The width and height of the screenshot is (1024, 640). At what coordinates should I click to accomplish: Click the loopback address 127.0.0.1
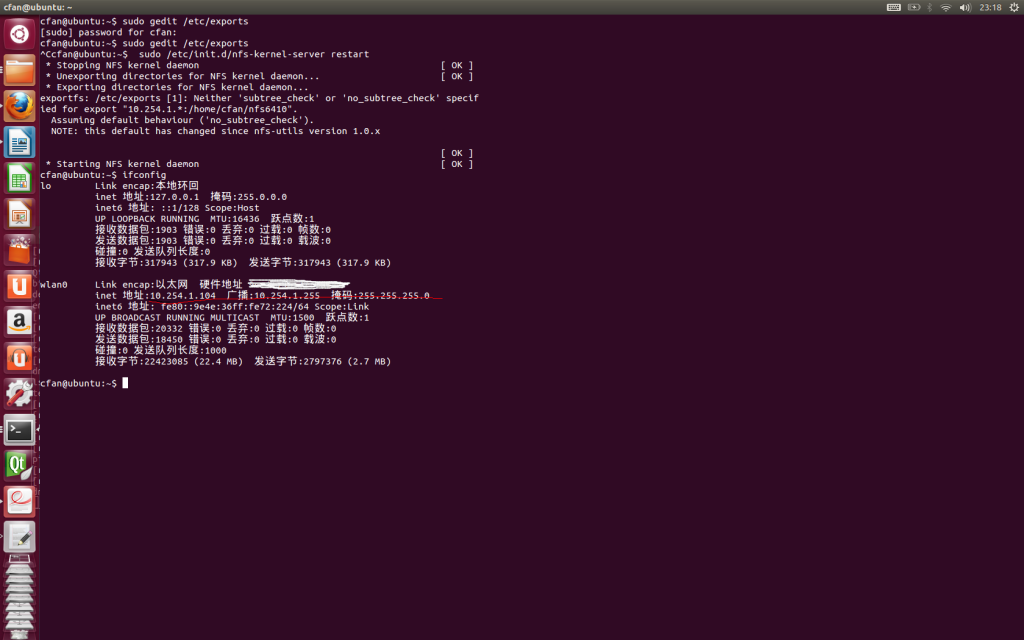pos(174,197)
